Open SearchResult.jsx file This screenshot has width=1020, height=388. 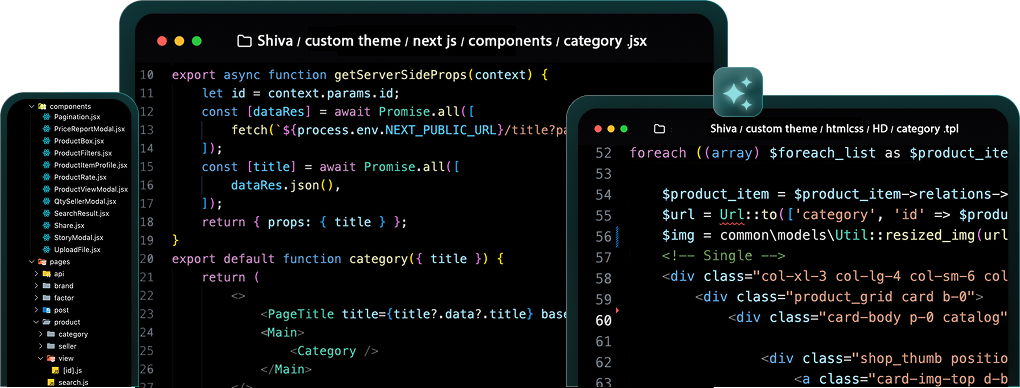[81, 214]
